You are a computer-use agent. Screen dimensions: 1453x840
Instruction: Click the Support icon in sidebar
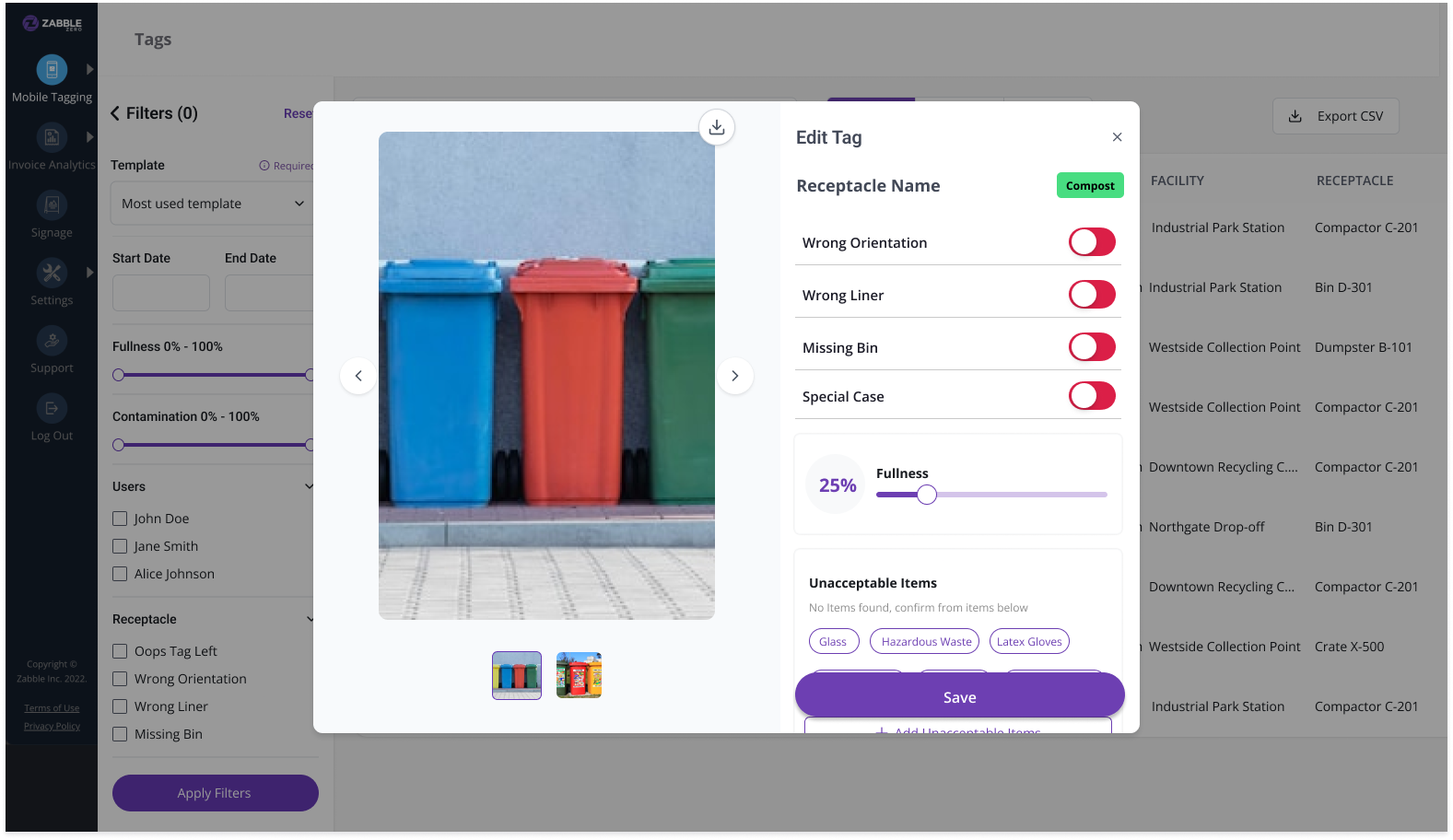click(52, 341)
